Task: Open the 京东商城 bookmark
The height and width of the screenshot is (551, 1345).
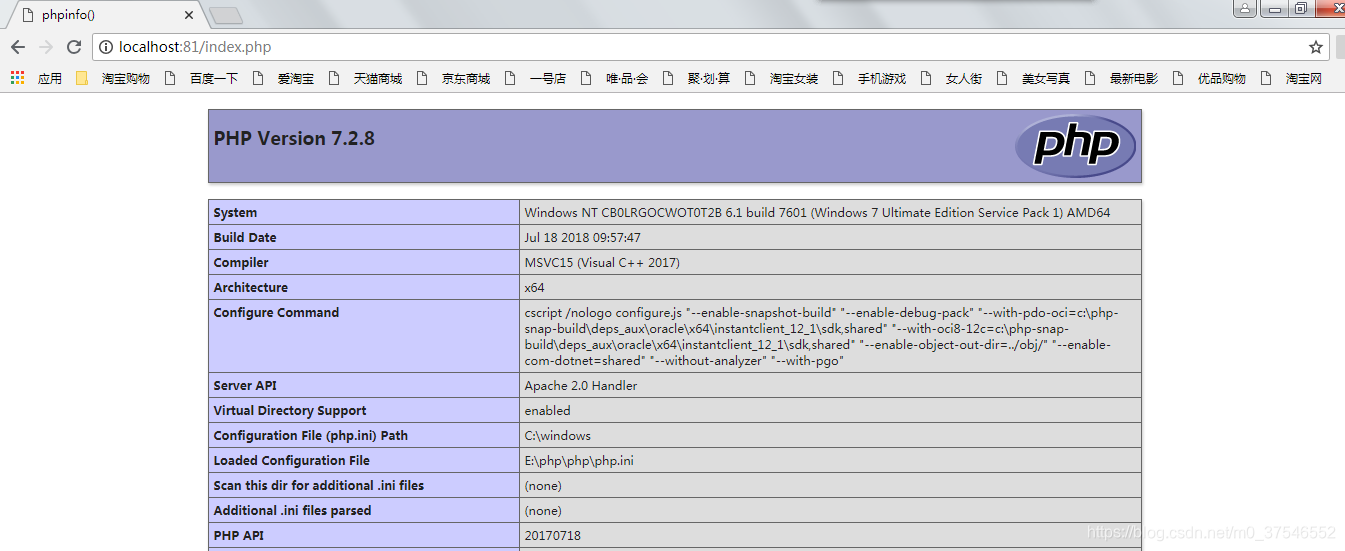Action: coord(453,78)
